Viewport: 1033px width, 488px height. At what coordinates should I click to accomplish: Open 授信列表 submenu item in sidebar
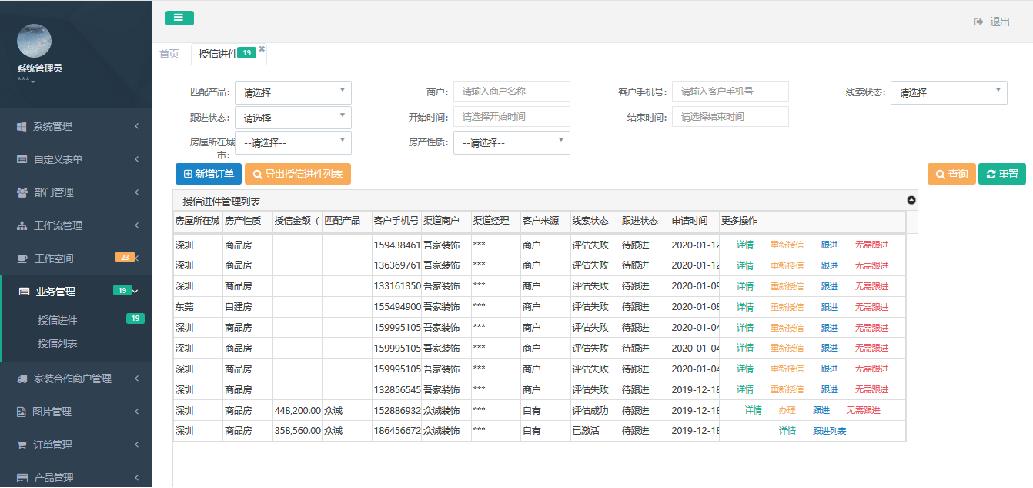tap(57, 344)
